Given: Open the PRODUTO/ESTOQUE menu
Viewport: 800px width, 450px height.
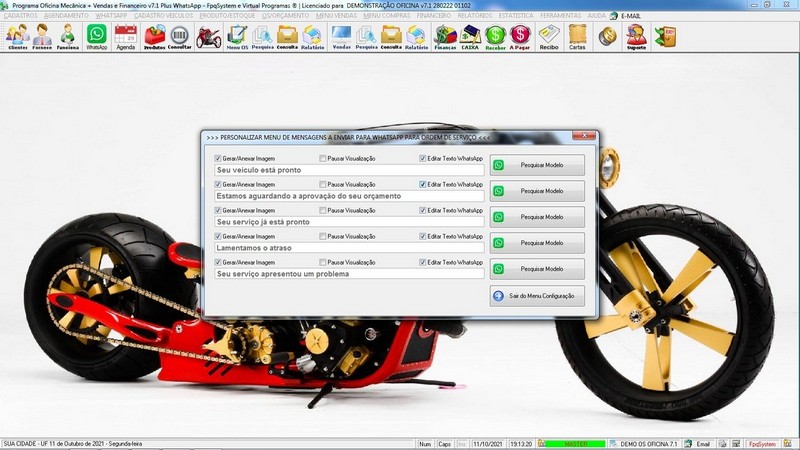Looking at the screenshot, I should pos(227,16).
